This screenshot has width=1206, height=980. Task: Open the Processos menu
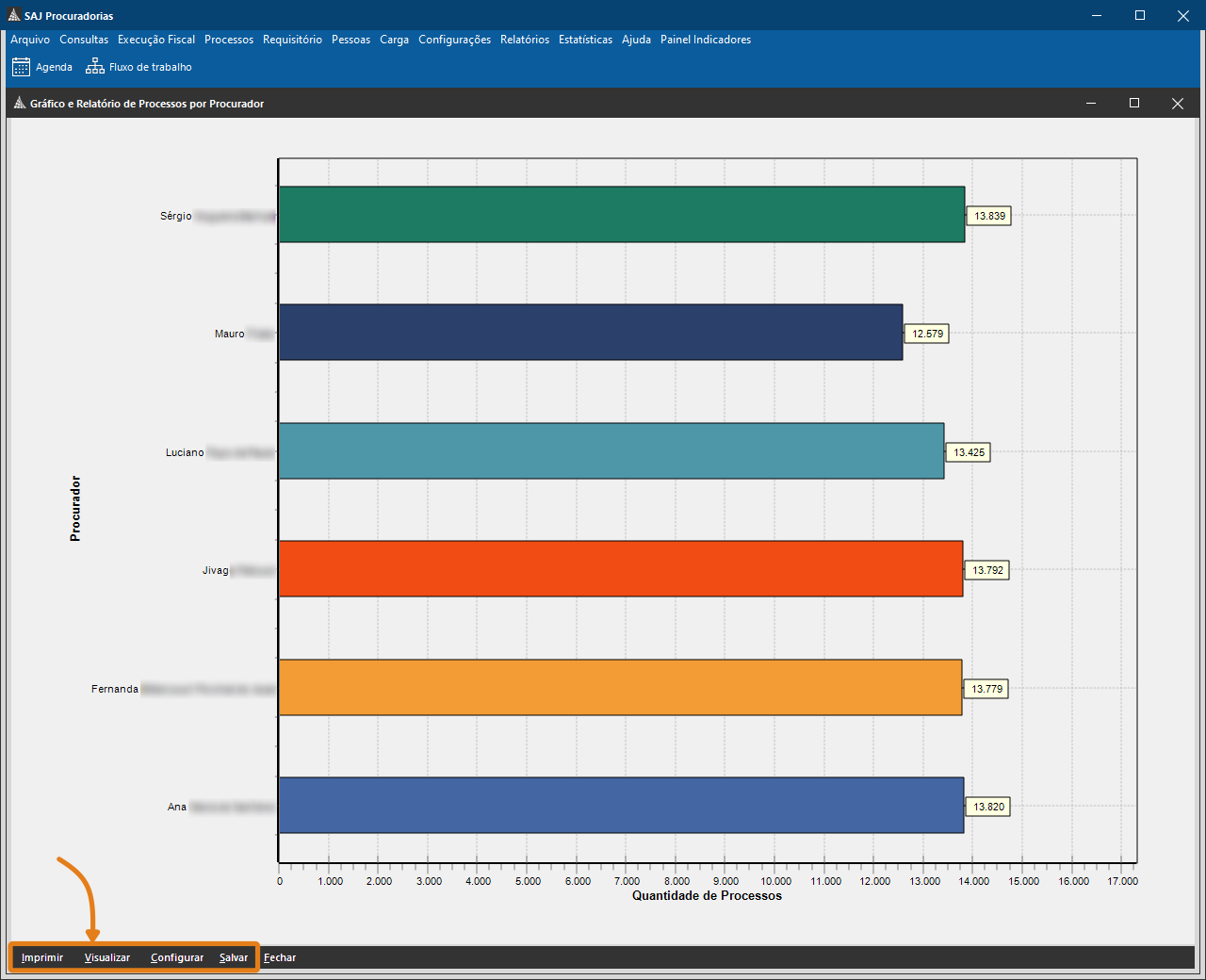229,40
